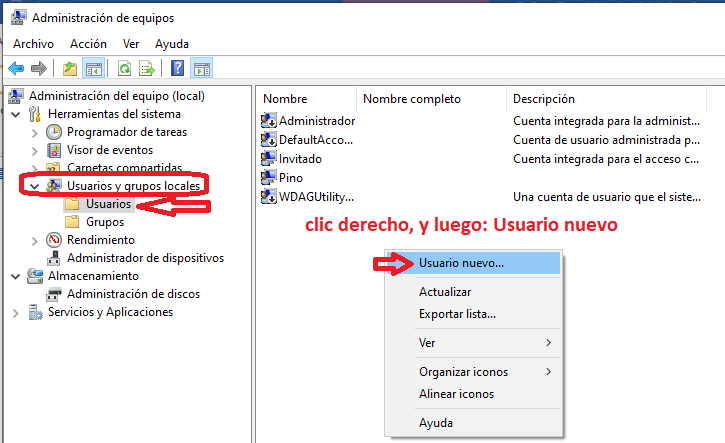This screenshot has width=725, height=443.
Task: Choose Exportar lista... from context menu
Action: tap(473, 314)
